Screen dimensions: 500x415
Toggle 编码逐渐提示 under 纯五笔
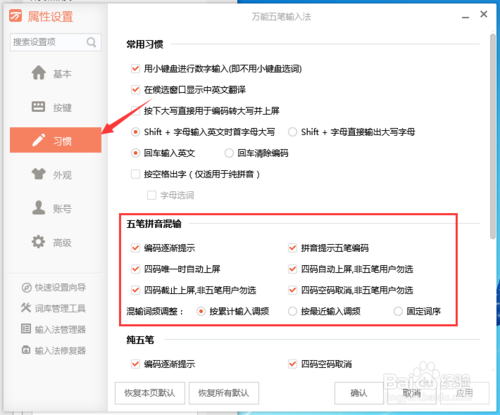point(135,364)
